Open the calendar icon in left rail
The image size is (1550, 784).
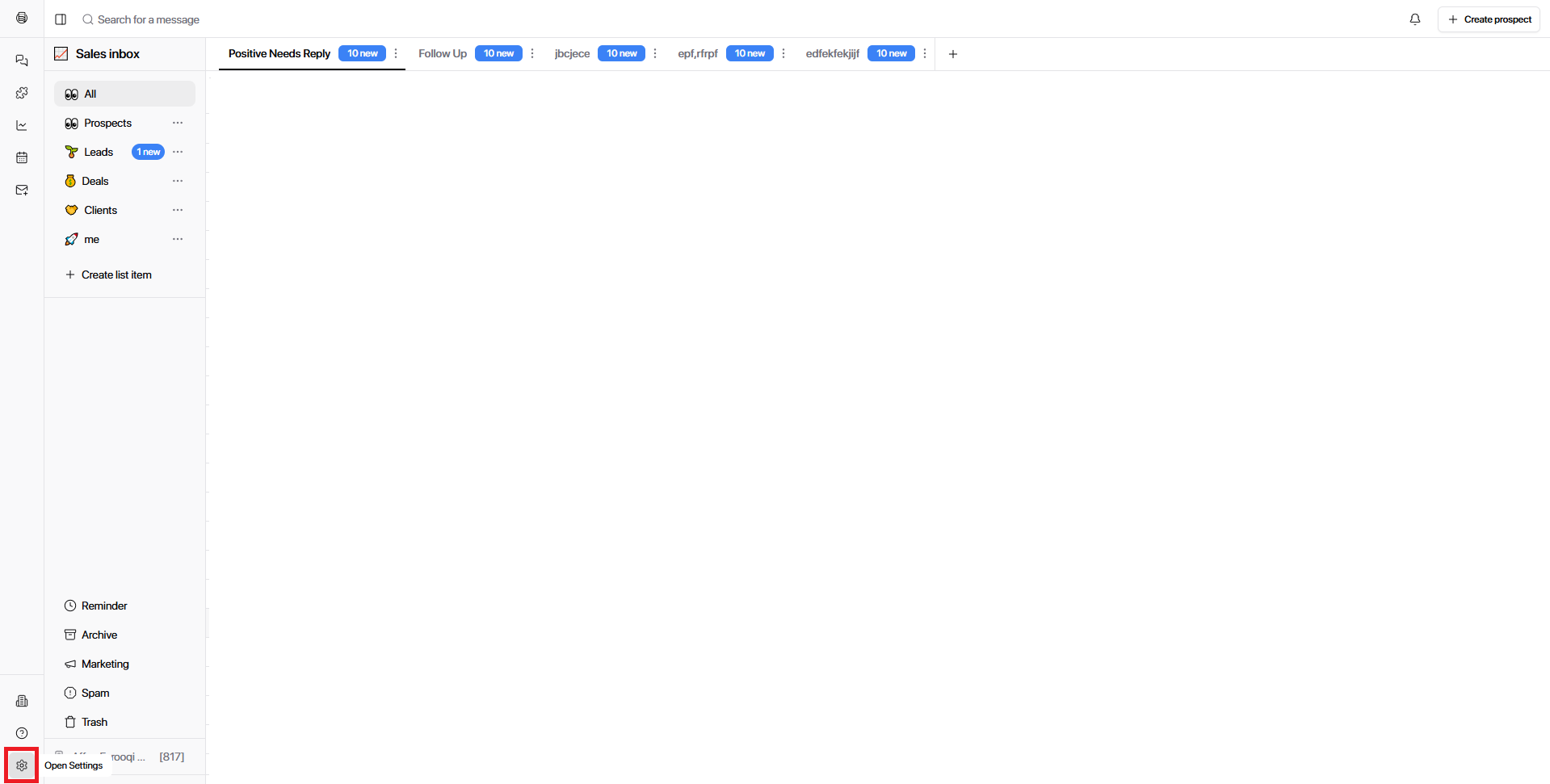[22, 157]
